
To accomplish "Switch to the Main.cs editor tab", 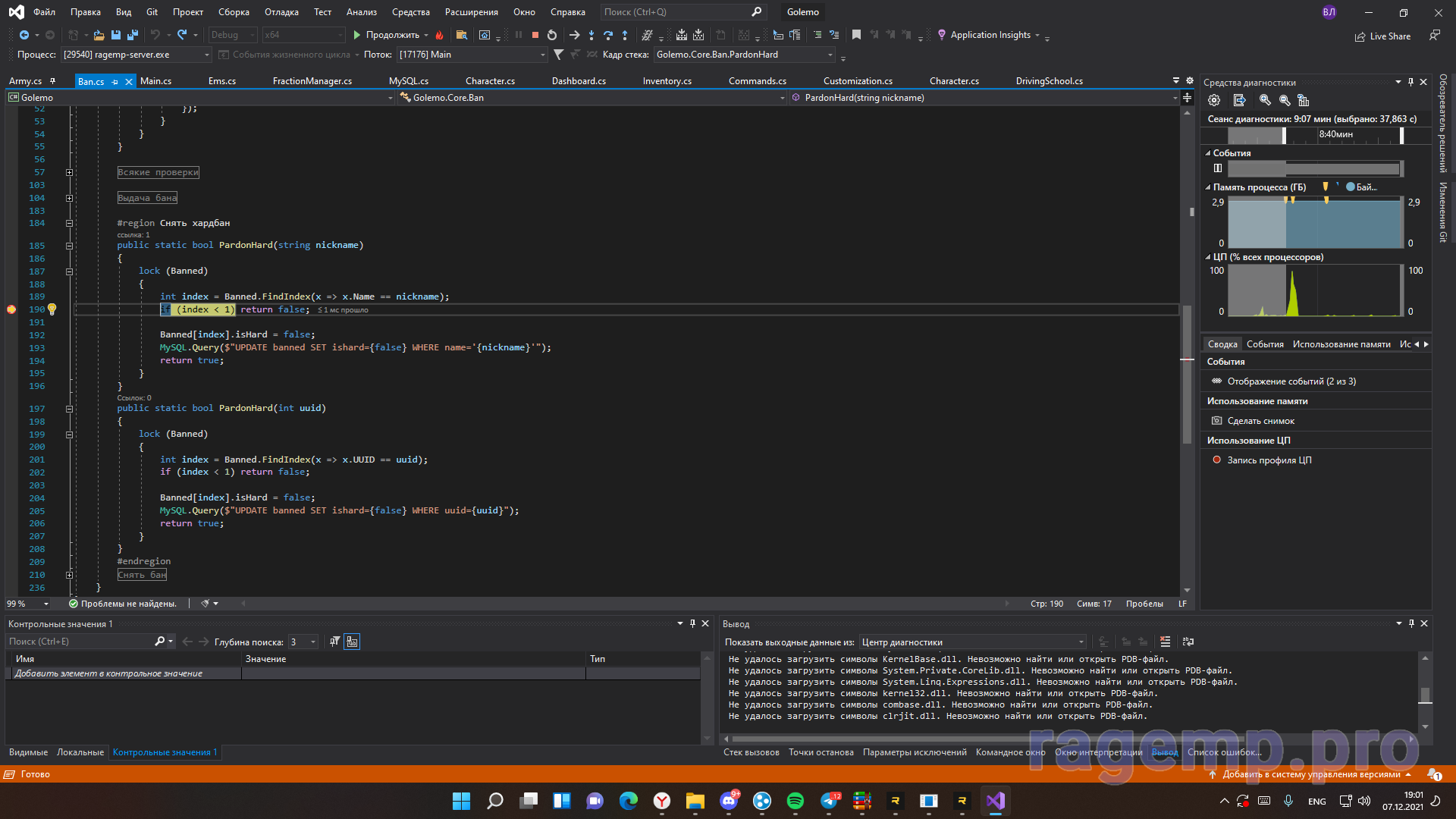I will click(x=155, y=81).
